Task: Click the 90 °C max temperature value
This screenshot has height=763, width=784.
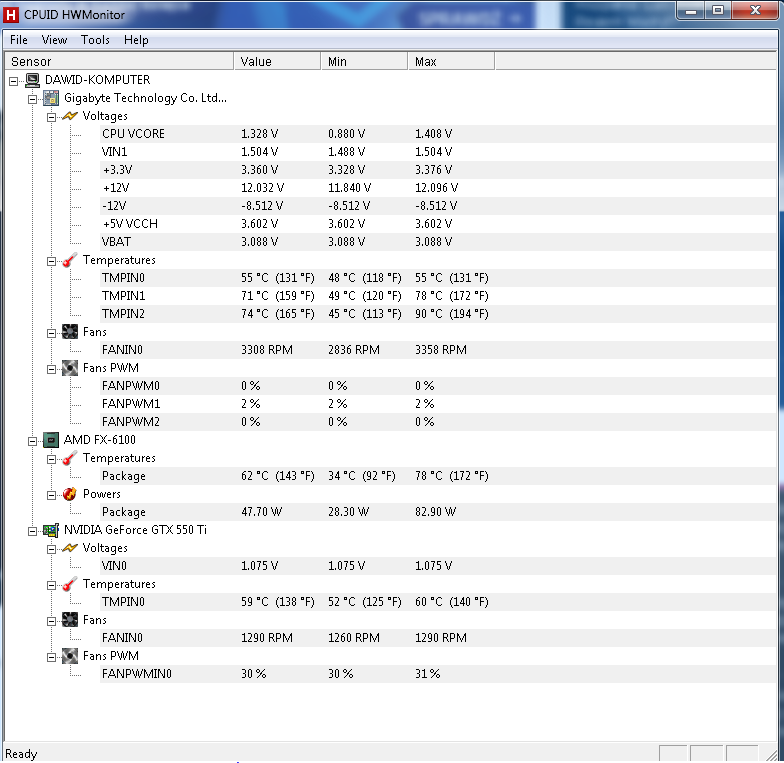Action: point(452,314)
